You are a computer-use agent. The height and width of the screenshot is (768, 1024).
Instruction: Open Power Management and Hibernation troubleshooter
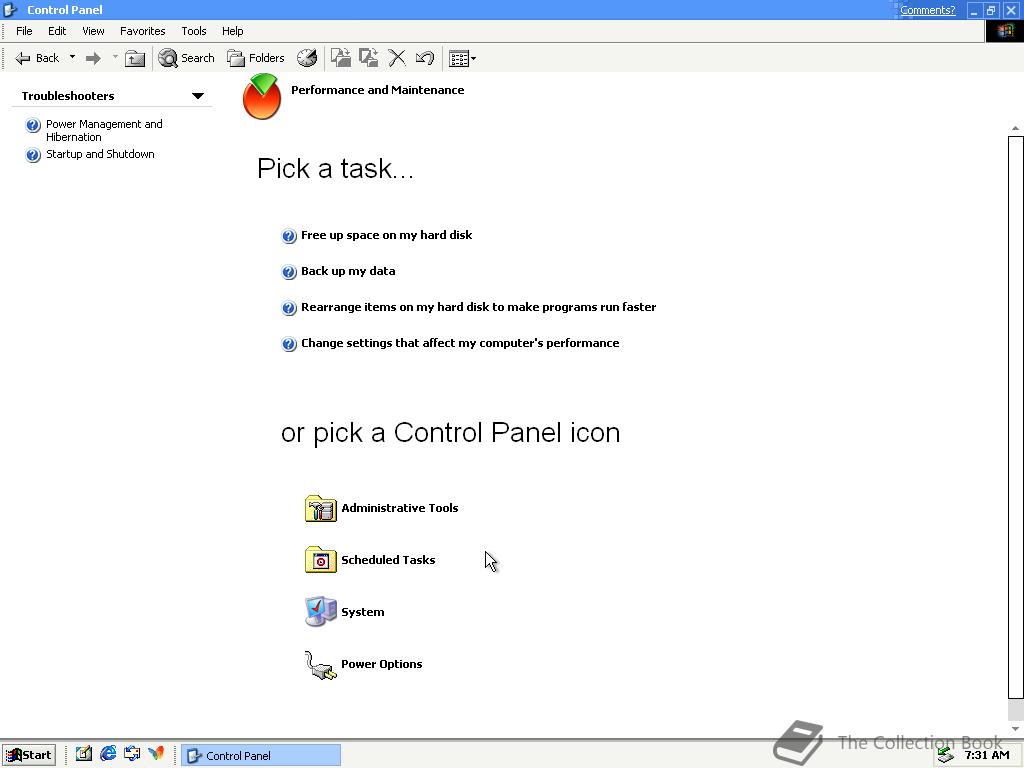(104, 131)
